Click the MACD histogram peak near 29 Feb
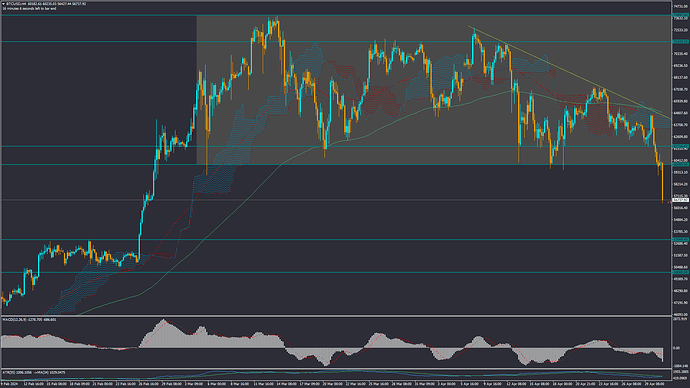Viewport: 690px width, 388px height. tap(164, 322)
